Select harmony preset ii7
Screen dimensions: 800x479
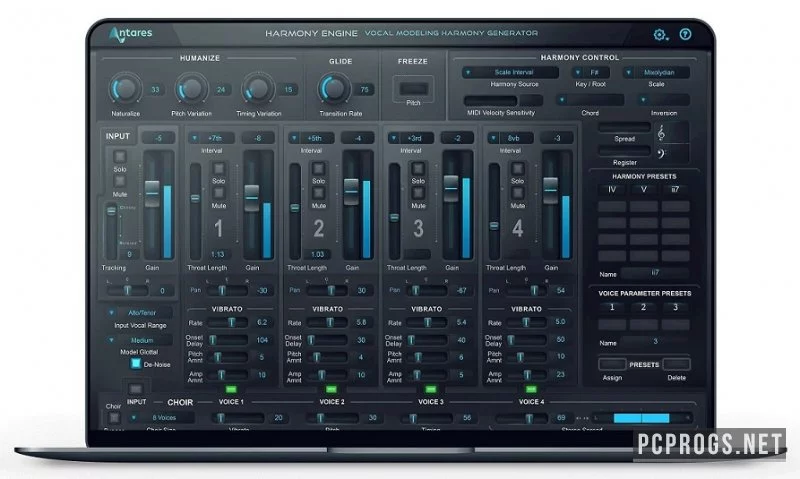coord(676,189)
